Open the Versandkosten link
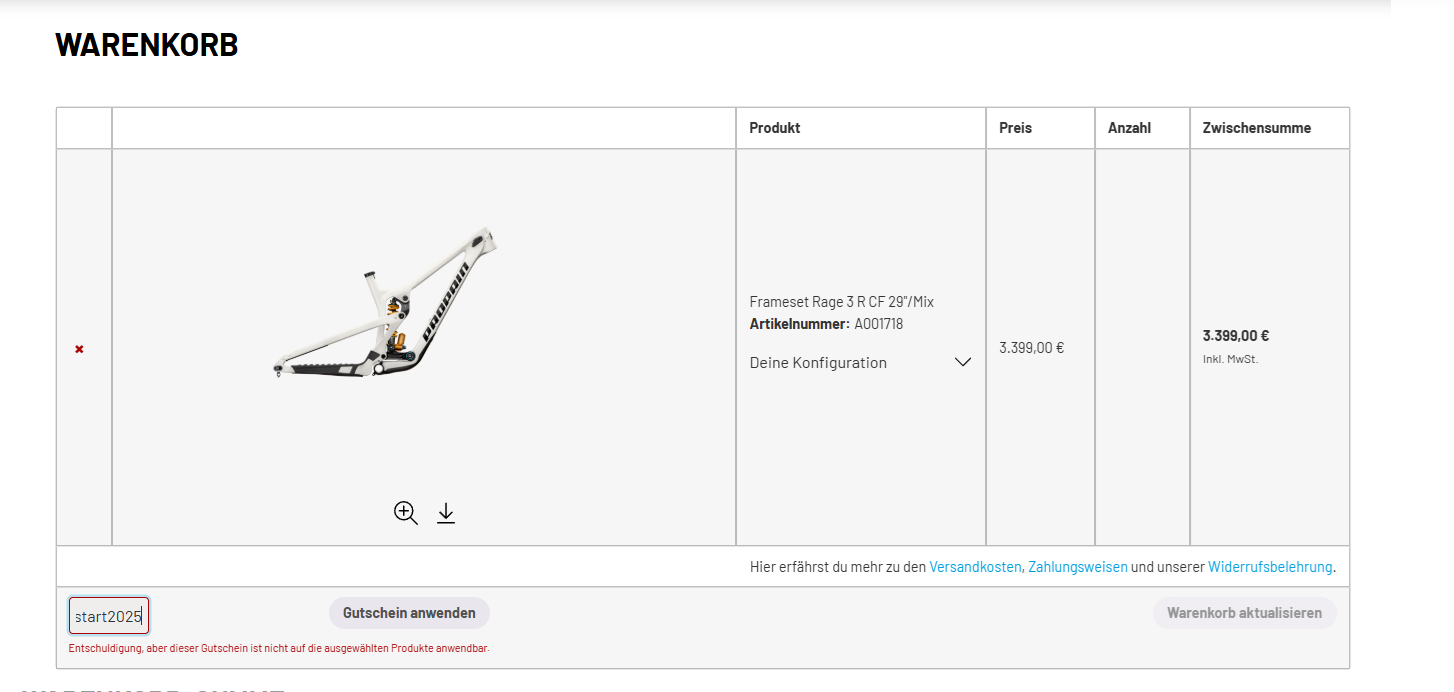This screenshot has height=692, width=1454. pos(975,567)
